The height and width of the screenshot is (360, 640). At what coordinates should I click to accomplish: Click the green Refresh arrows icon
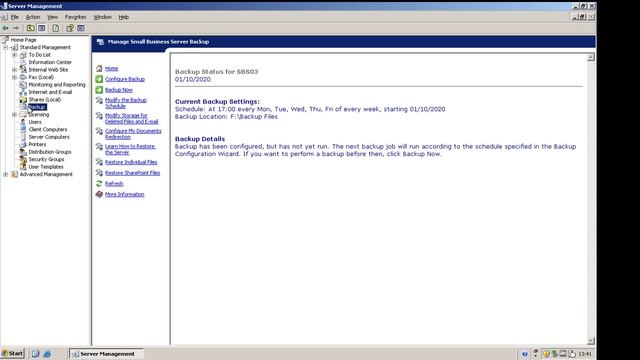[x=99, y=184]
